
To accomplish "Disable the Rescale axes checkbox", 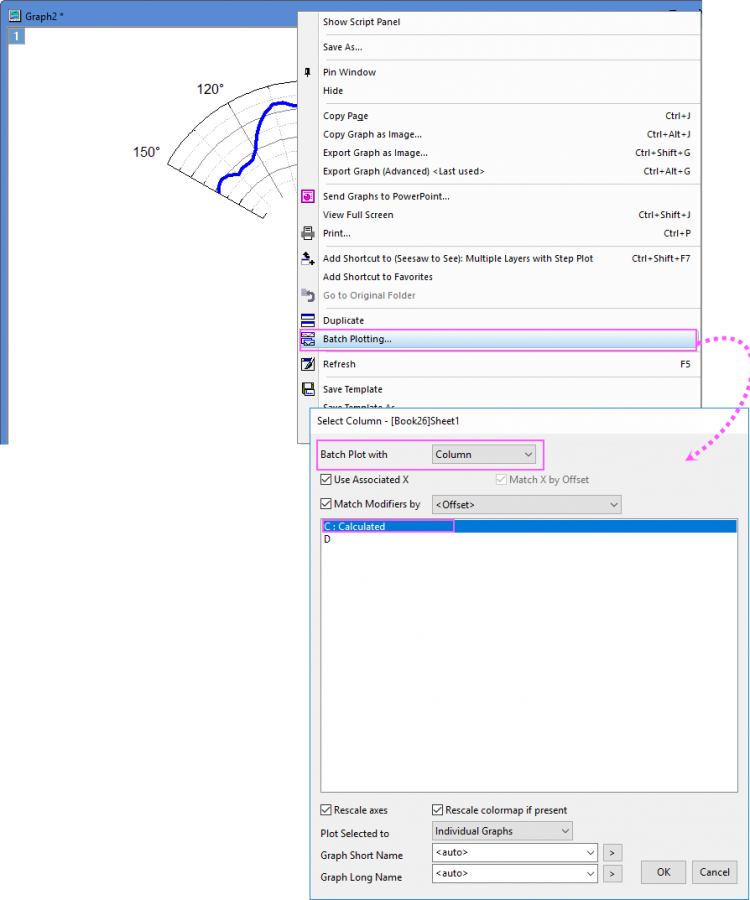I will point(326,810).
